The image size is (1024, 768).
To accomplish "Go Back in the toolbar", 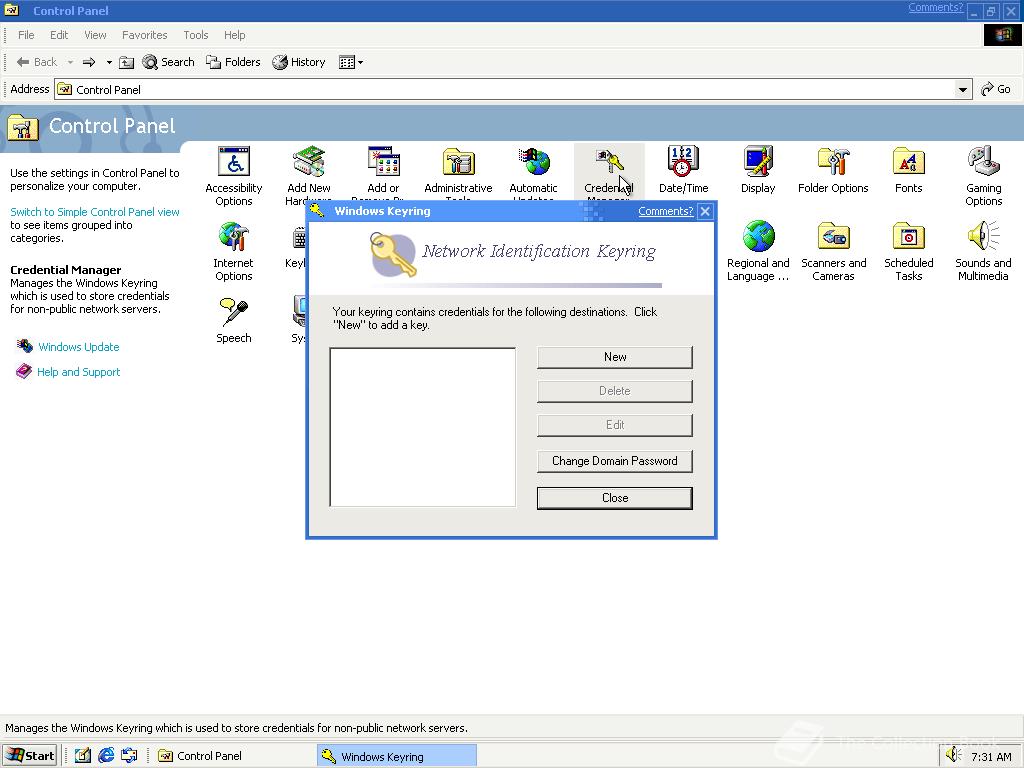I will pos(37,62).
